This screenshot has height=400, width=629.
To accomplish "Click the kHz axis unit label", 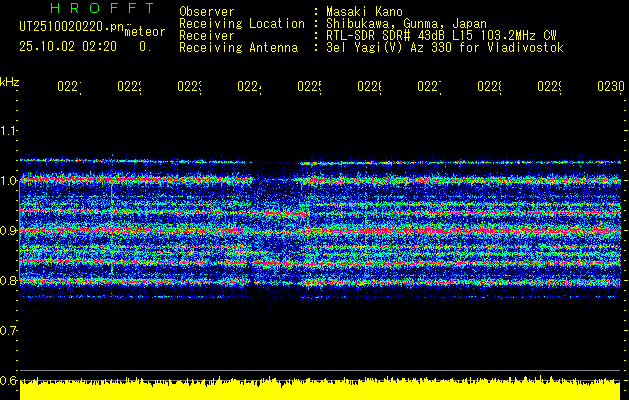I will [x=9, y=82].
